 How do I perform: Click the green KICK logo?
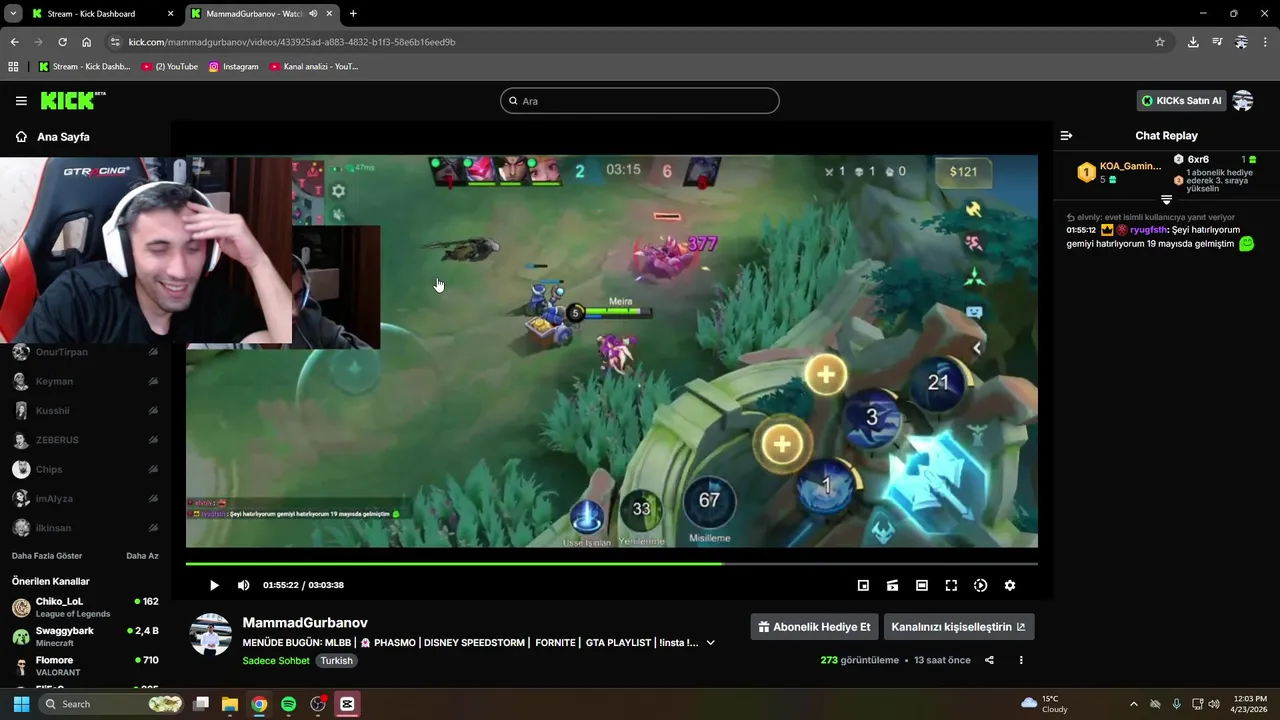click(72, 100)
